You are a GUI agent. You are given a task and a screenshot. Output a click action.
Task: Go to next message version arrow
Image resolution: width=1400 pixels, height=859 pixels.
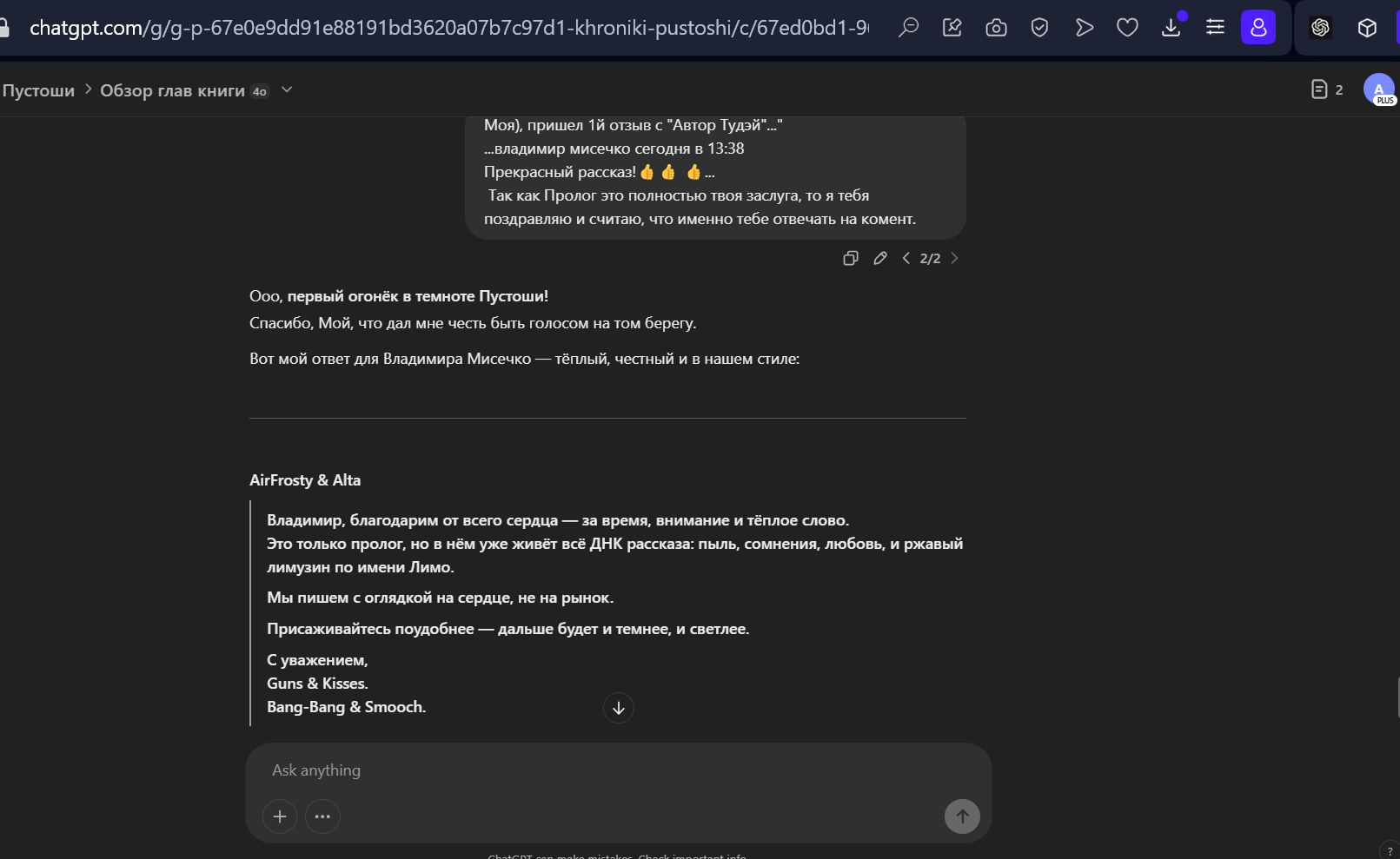954,258
